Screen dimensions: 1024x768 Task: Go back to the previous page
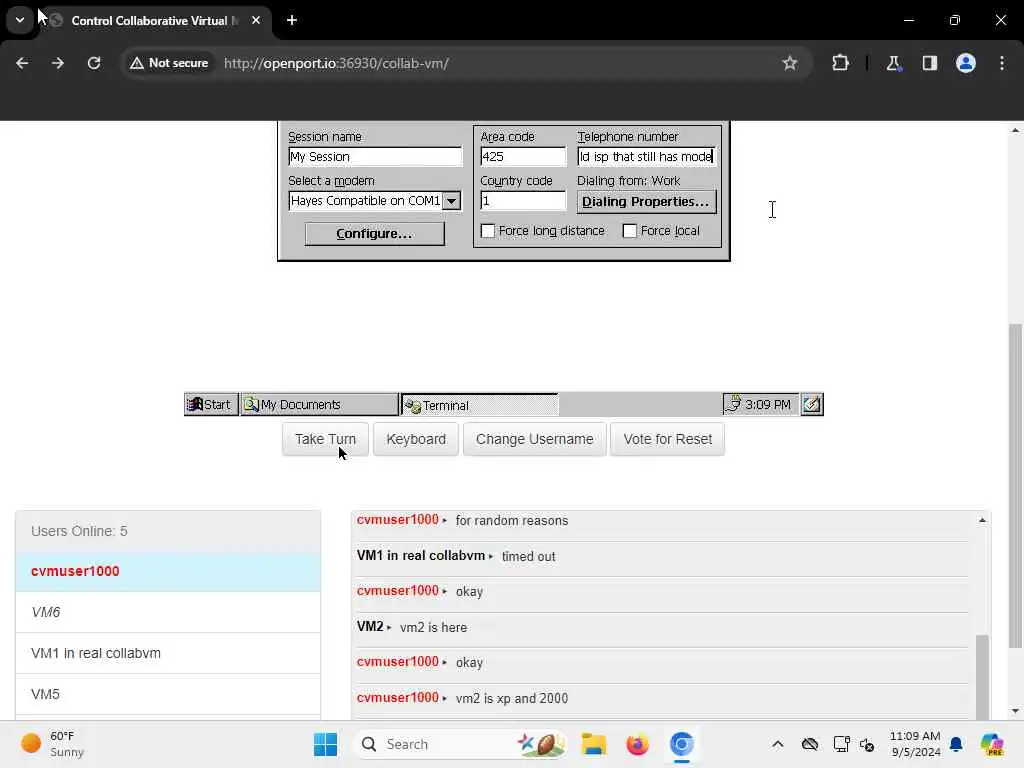click(x=22, y=63)
